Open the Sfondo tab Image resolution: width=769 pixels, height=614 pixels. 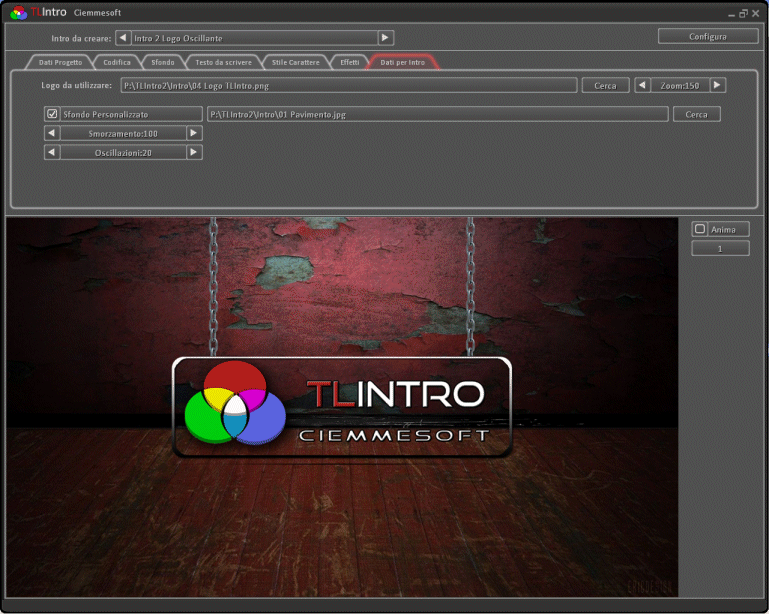click(x=163, y=62)
